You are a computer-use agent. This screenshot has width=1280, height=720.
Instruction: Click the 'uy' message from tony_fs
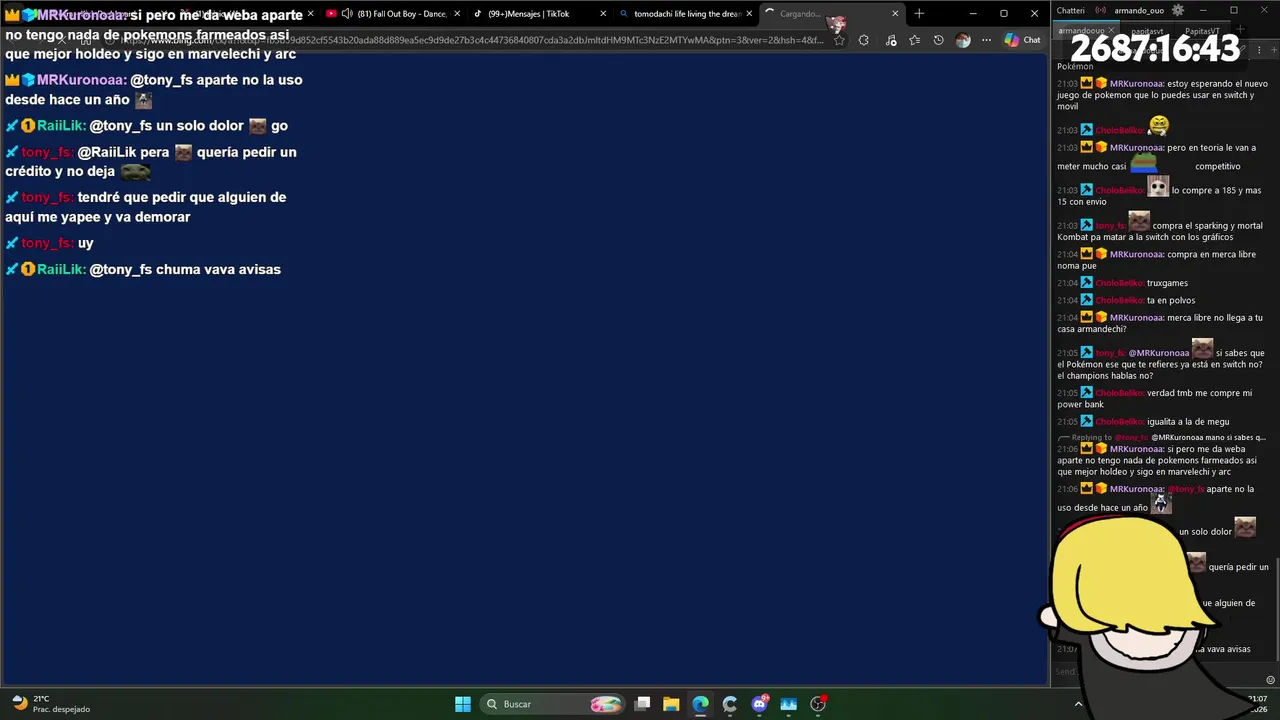pyautogui.click(x=85, y=243)
